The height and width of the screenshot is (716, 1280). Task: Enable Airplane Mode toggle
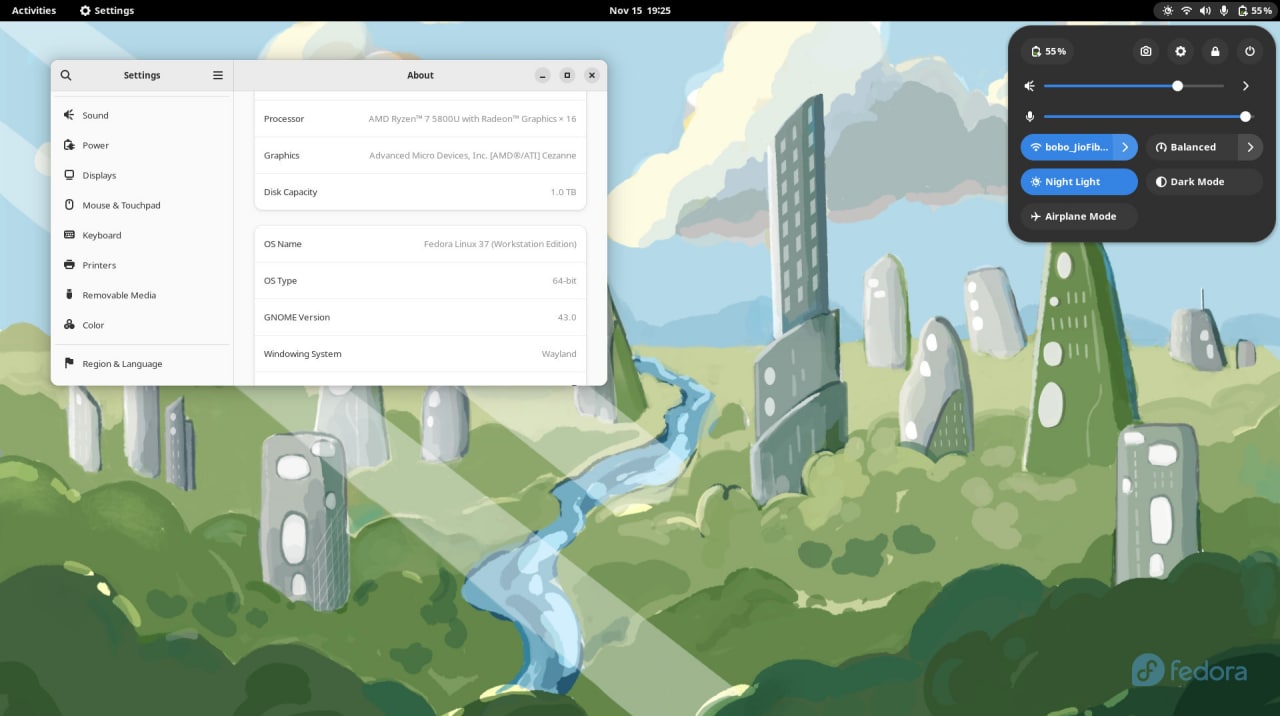tap(1079, 216)
